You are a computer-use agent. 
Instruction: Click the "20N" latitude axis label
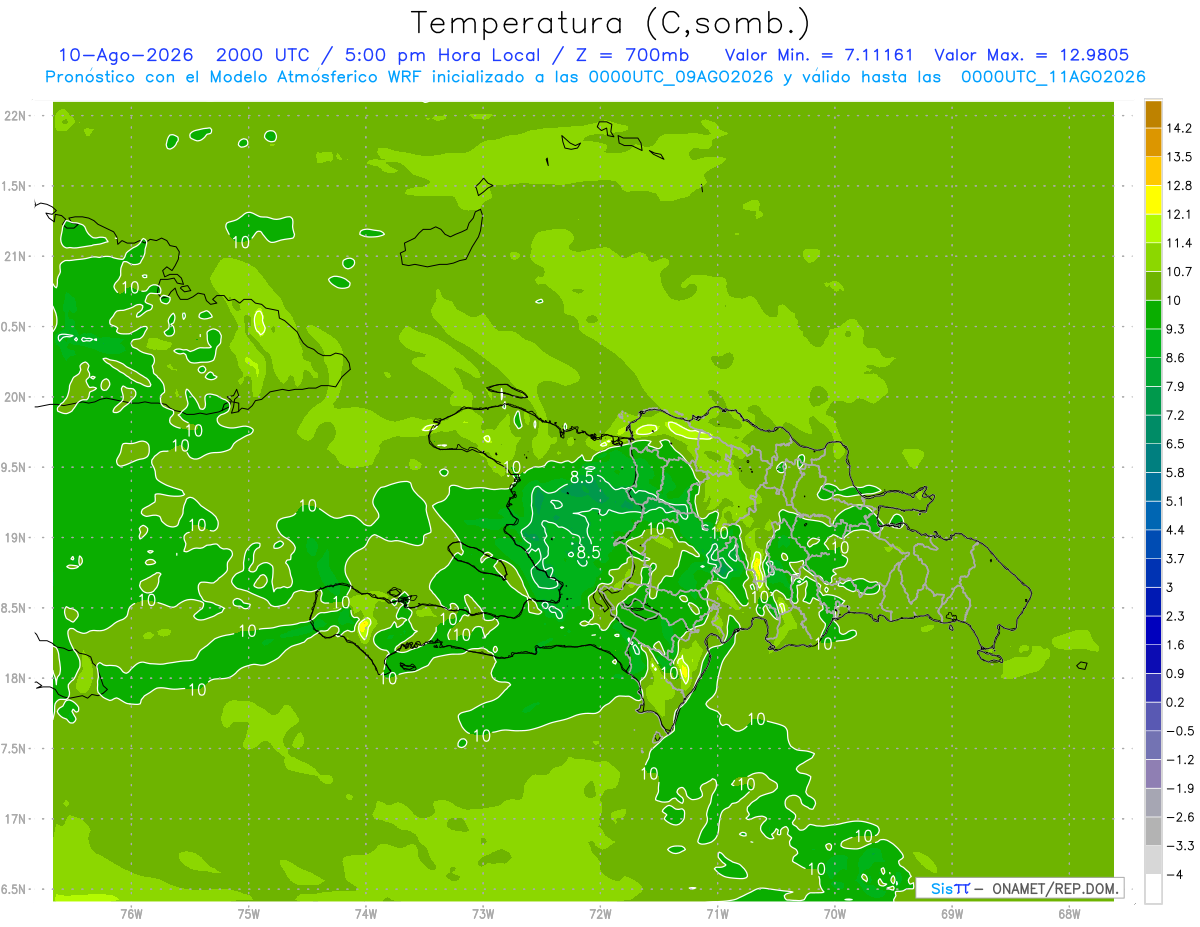tap(17, 397)
